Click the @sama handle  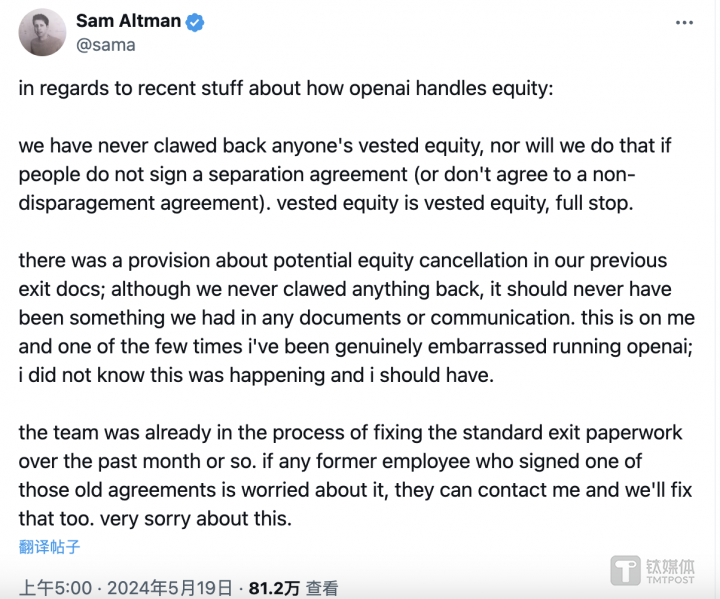point(105,44)
